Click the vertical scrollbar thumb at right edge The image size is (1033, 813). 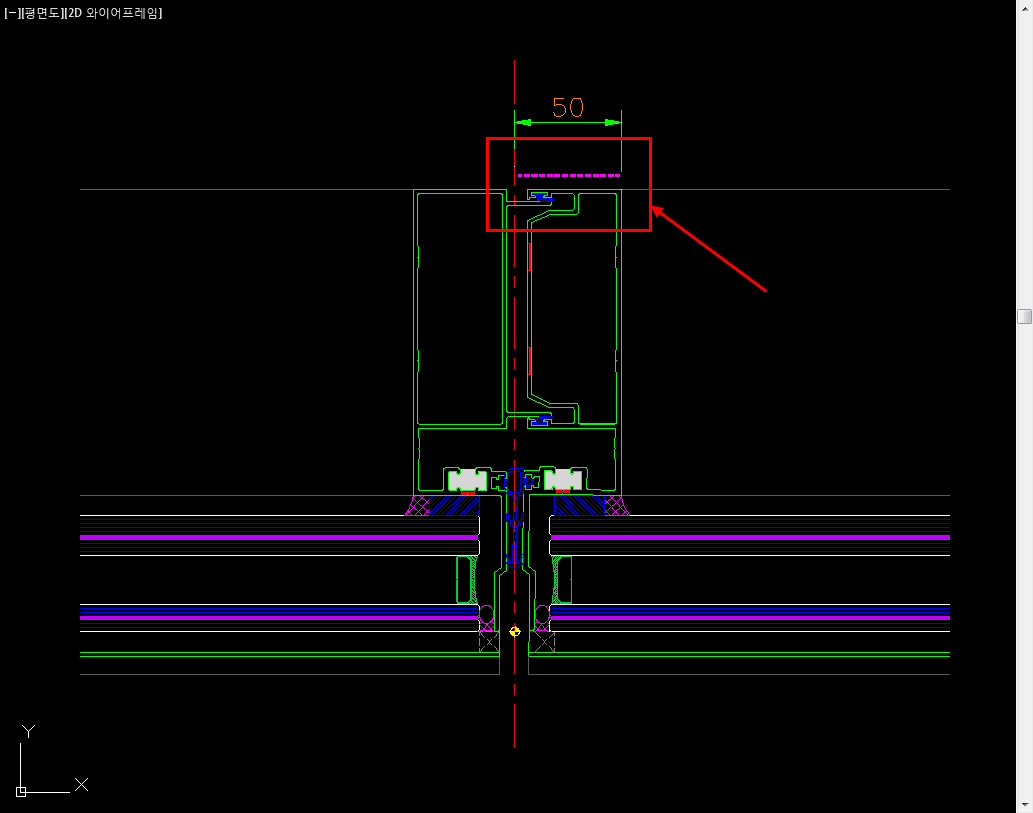point(1024,317)
